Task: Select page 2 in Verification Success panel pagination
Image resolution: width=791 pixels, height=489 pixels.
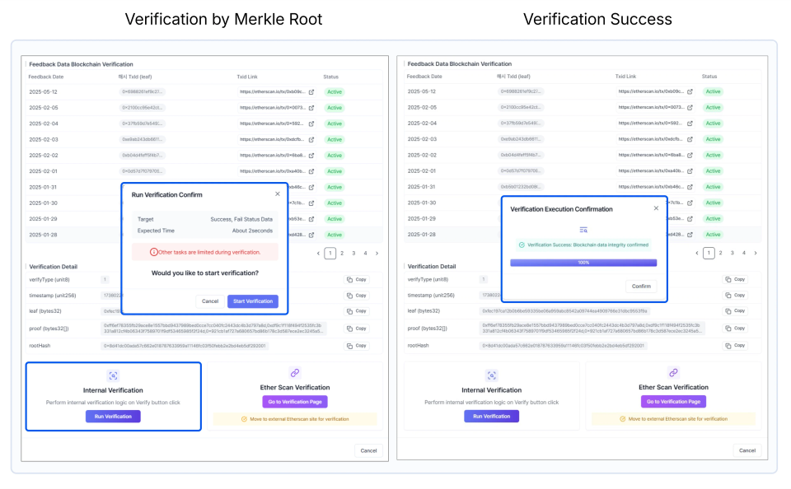Action: 720,253
